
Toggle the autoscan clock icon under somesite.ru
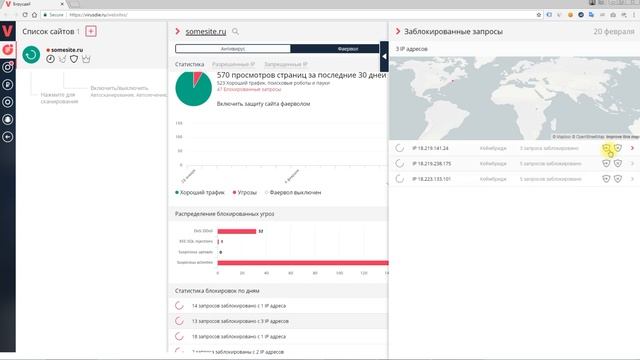(x=50, y=59)
